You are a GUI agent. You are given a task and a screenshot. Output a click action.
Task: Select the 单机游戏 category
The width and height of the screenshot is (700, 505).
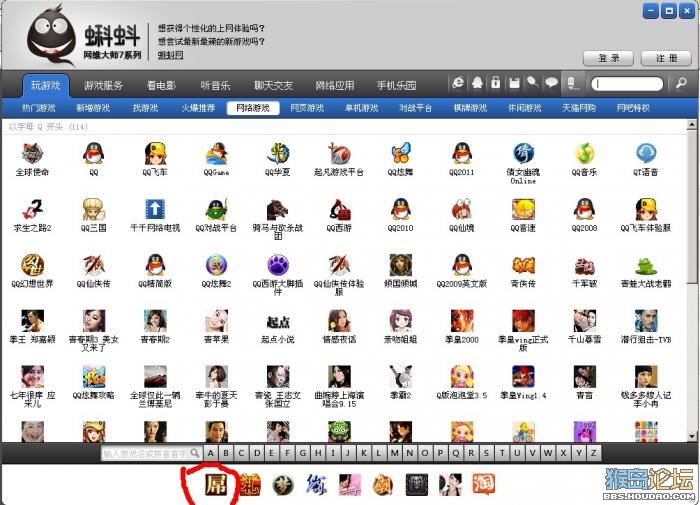point(362,108)
